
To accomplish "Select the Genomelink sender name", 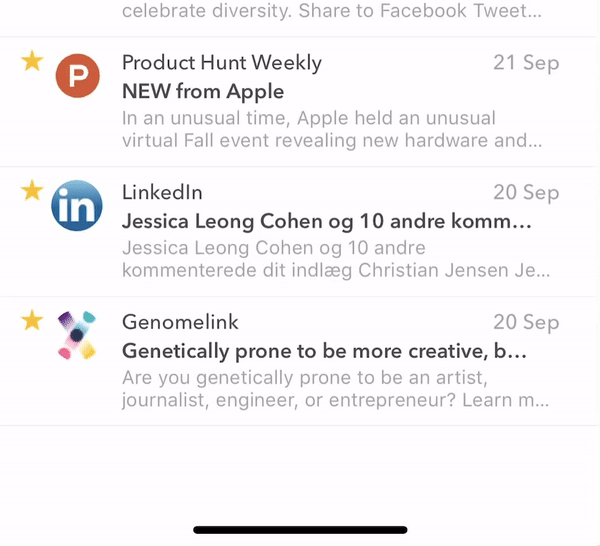I will click(x=180, y=322).
